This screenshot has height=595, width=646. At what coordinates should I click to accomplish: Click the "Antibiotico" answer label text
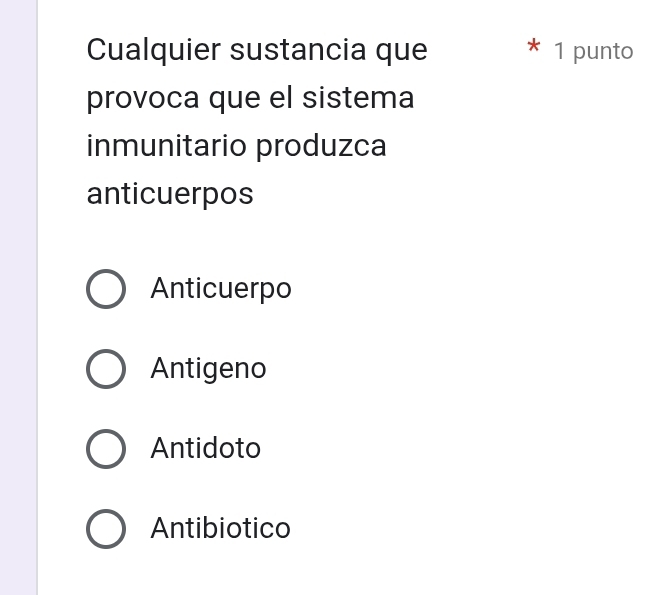[220, 529]
